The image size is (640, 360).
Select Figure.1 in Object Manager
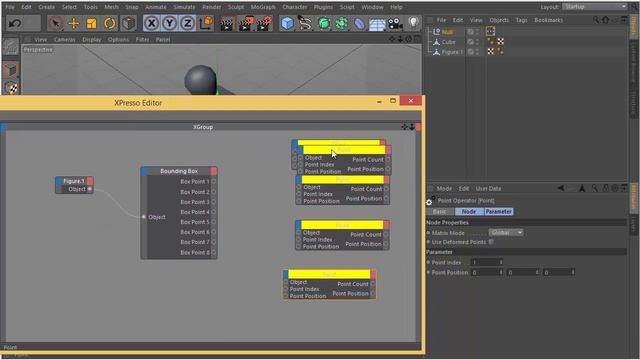point(452,52)
